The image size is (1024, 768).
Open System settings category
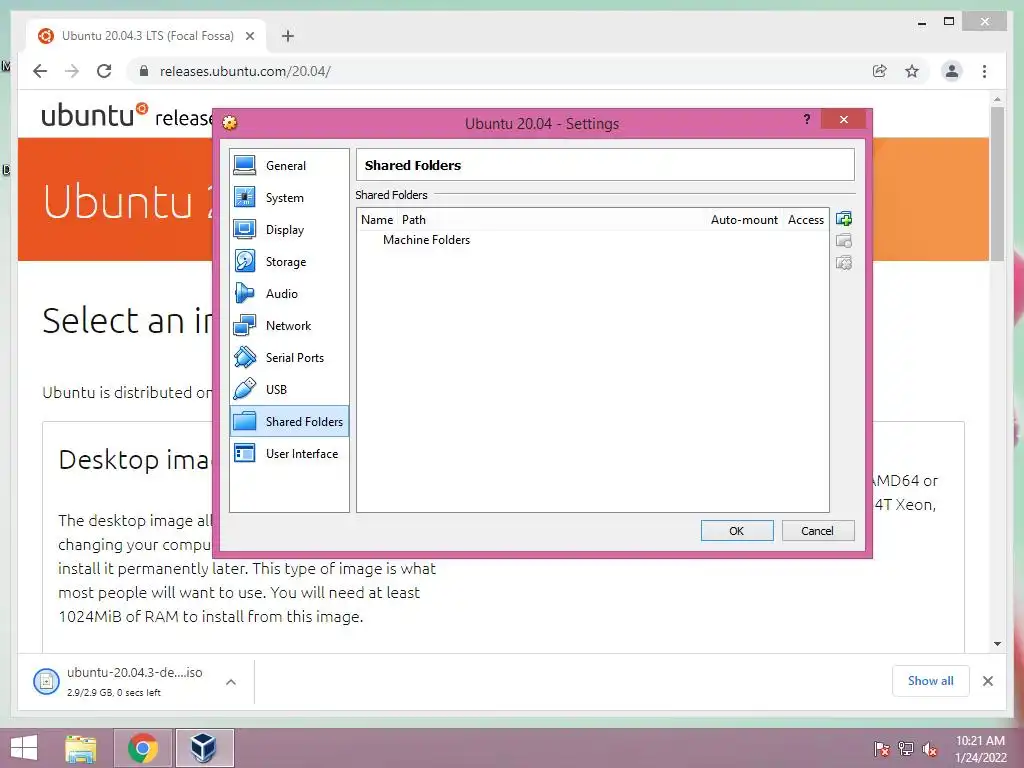click(289, 198)
